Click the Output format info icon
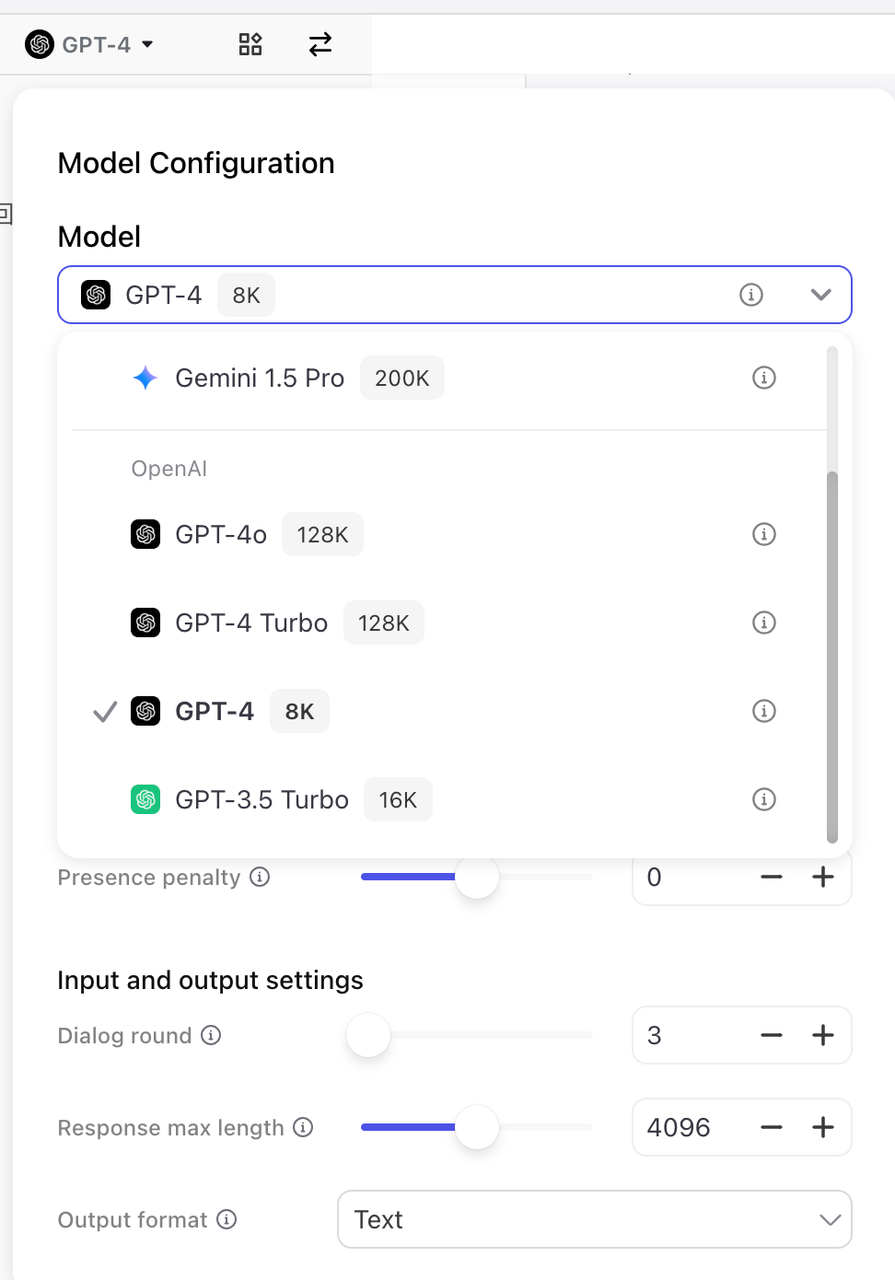 coord(227,1220)
